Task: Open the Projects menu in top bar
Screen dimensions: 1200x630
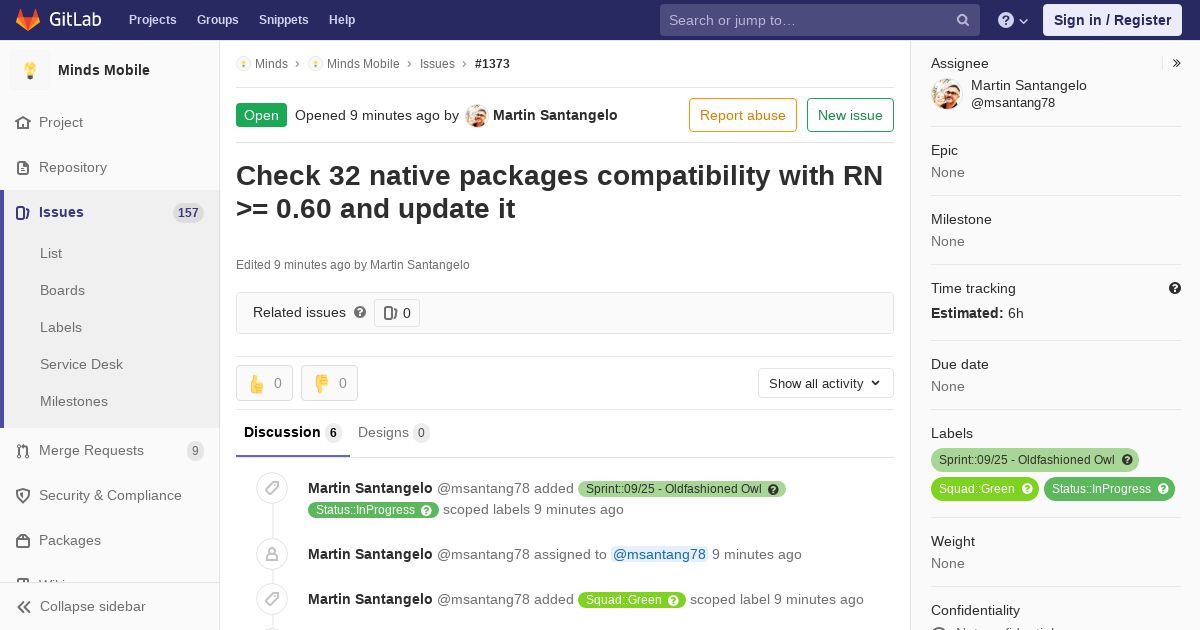Action: [x=153, y=20]
